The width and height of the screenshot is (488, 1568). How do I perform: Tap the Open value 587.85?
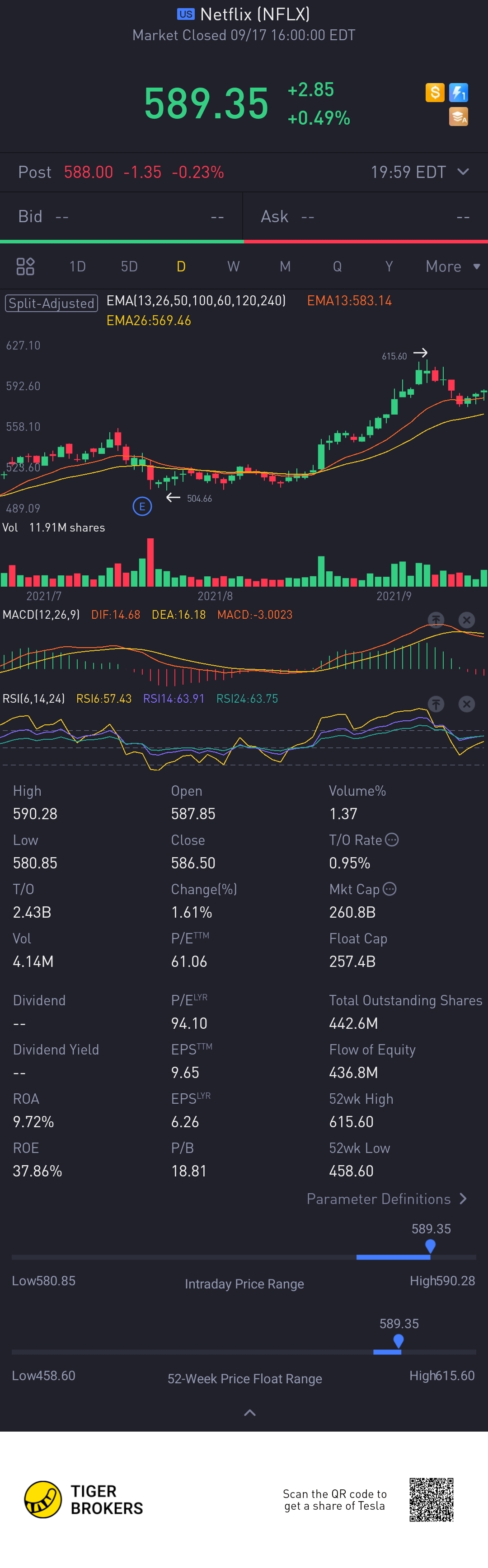193,814
